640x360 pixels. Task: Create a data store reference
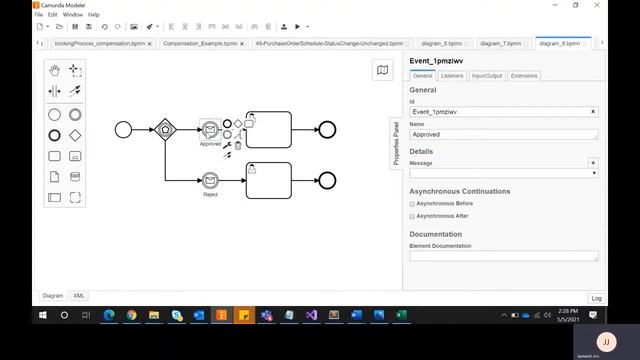[x=75, y=177]
